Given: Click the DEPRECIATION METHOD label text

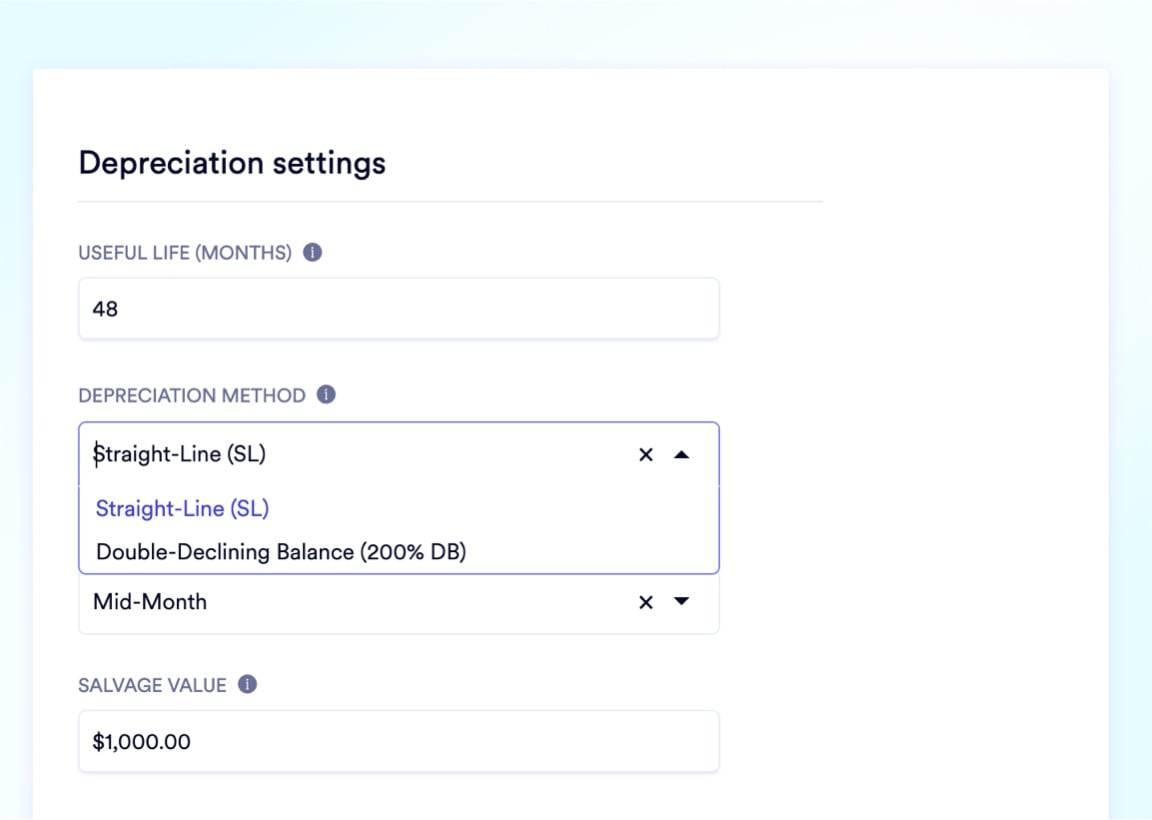Looking at the screenshot, I should click(x=192, y=395).
